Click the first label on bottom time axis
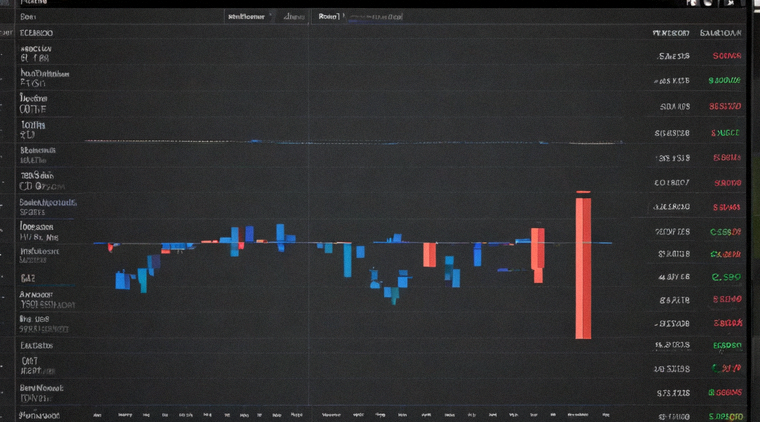760x422 pixels. 97,415
